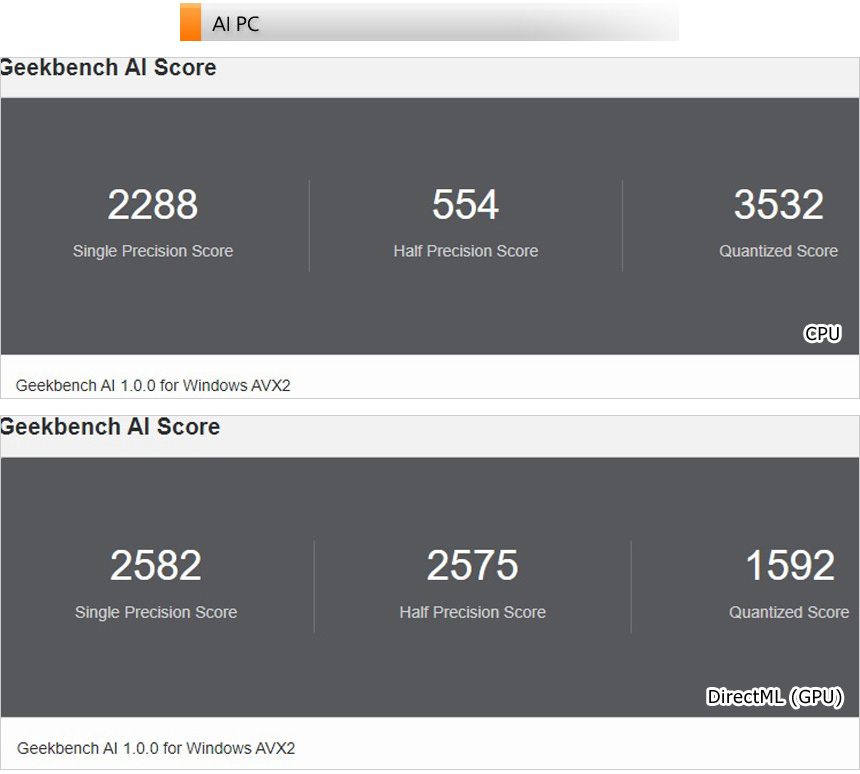Image resolution: width=860 pixels, height=774 pixels.
Task: Select the GPU Single Precision Score 2582
Action: pos(156,566)
